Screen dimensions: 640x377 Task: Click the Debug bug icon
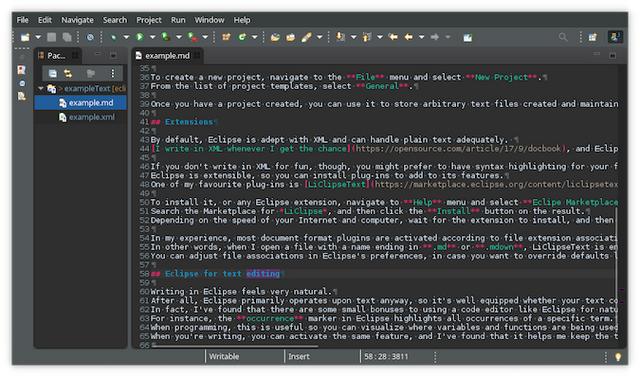point(113,37)
